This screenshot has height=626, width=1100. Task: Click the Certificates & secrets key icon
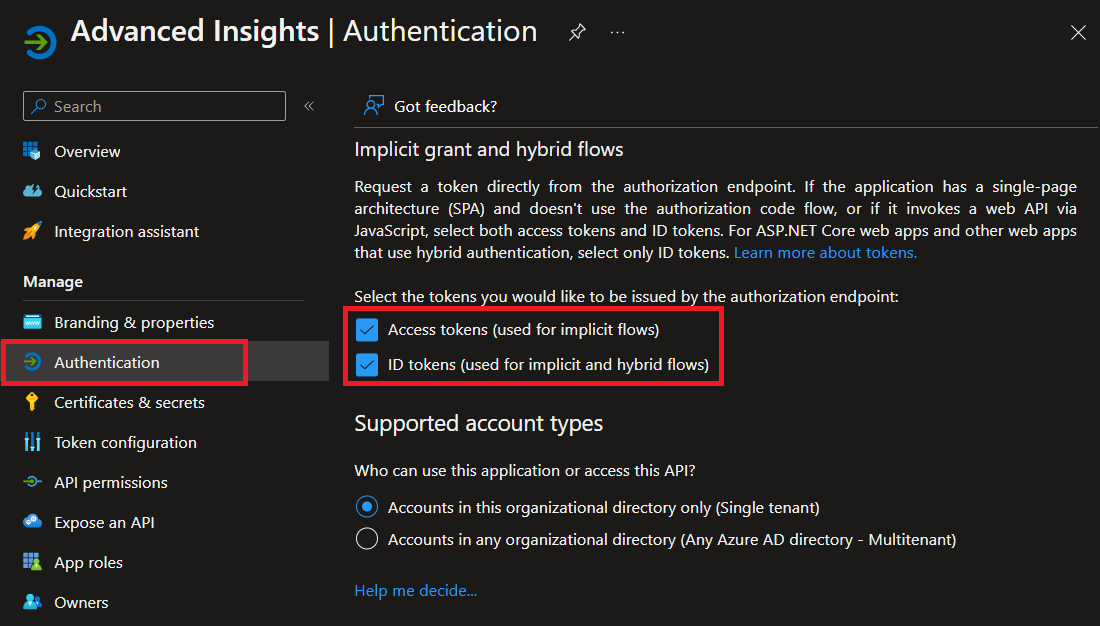33,402
